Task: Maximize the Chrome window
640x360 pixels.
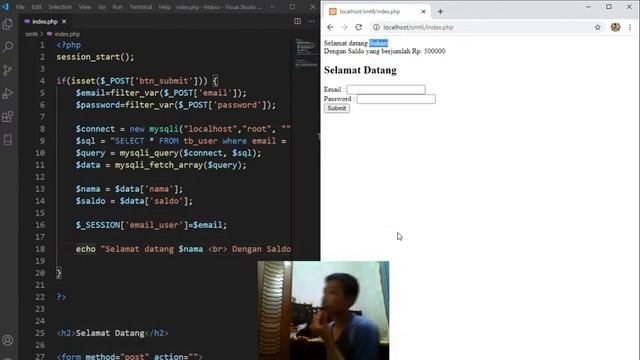Action: tap(609, 7)
